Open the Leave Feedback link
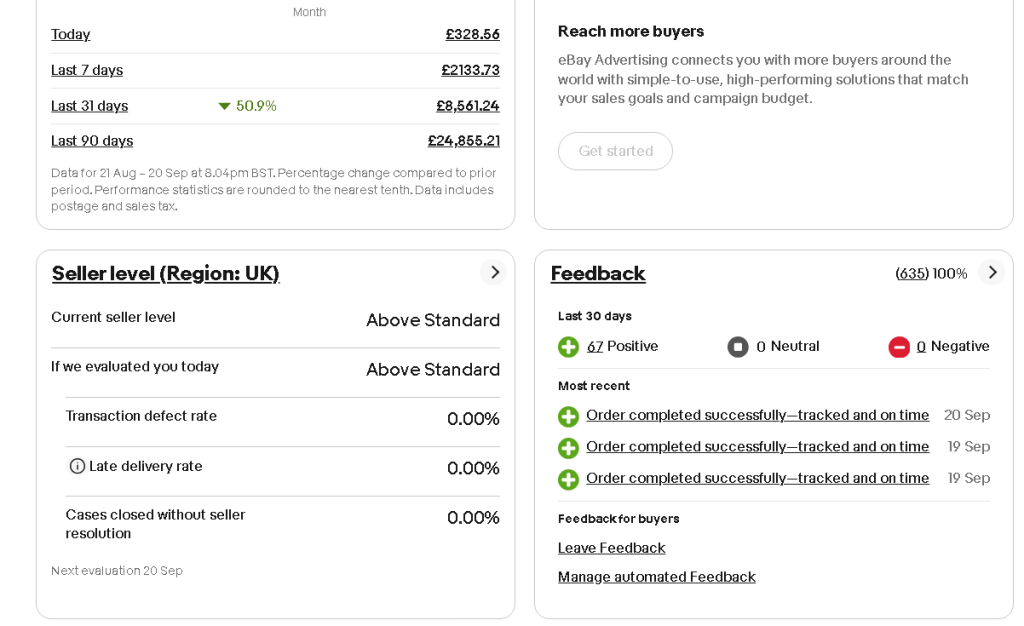Image resolution: width=1024 pixels, height=626 pixels. pyautogui.click(x=611, y=548)
